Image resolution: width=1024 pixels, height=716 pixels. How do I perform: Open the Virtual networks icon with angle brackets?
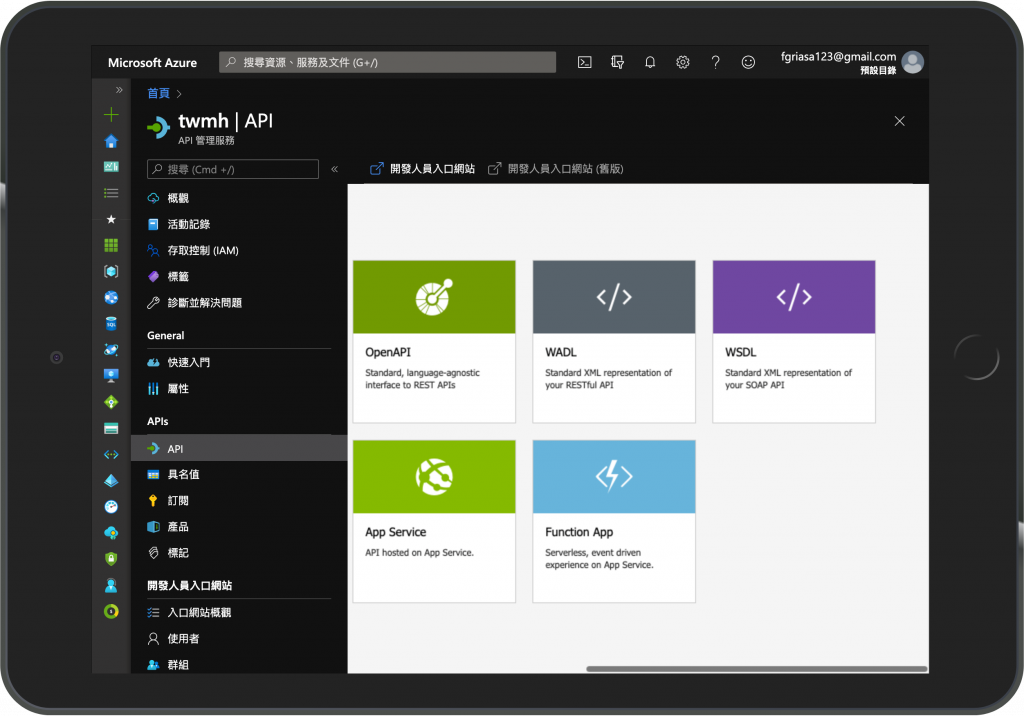click(x=111, y=455)
